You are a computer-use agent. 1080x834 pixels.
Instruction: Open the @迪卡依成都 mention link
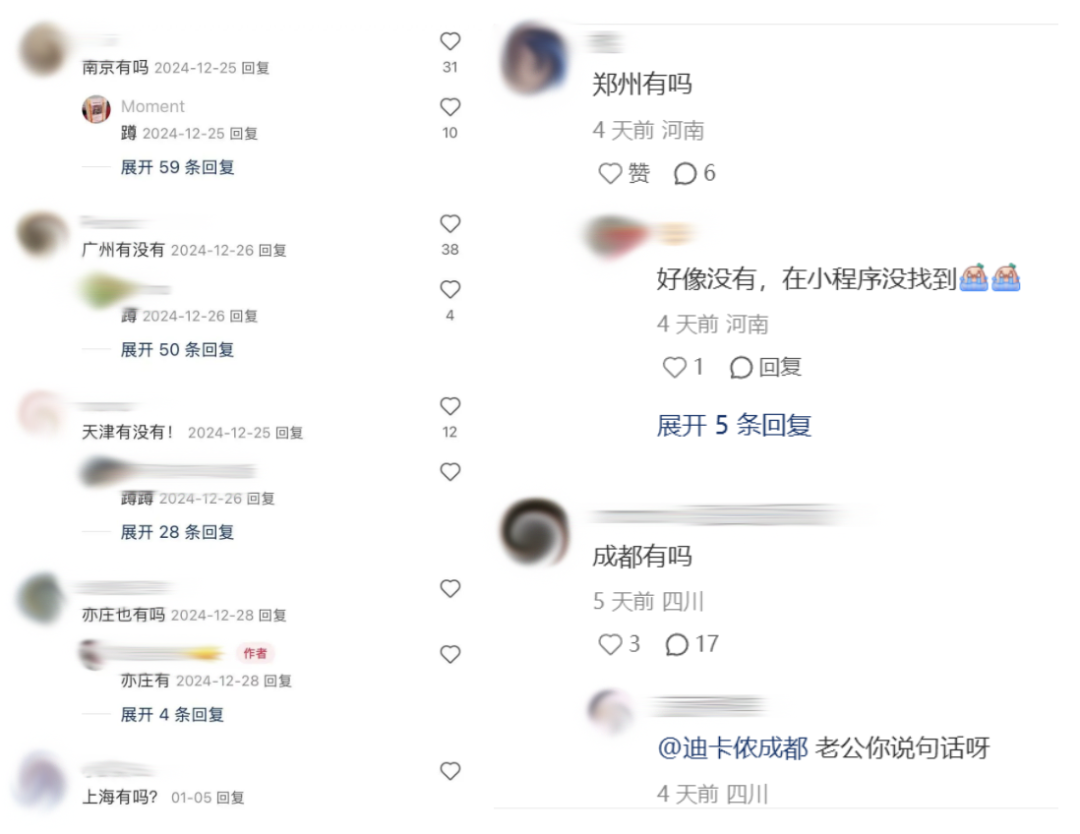pos(733,748)
